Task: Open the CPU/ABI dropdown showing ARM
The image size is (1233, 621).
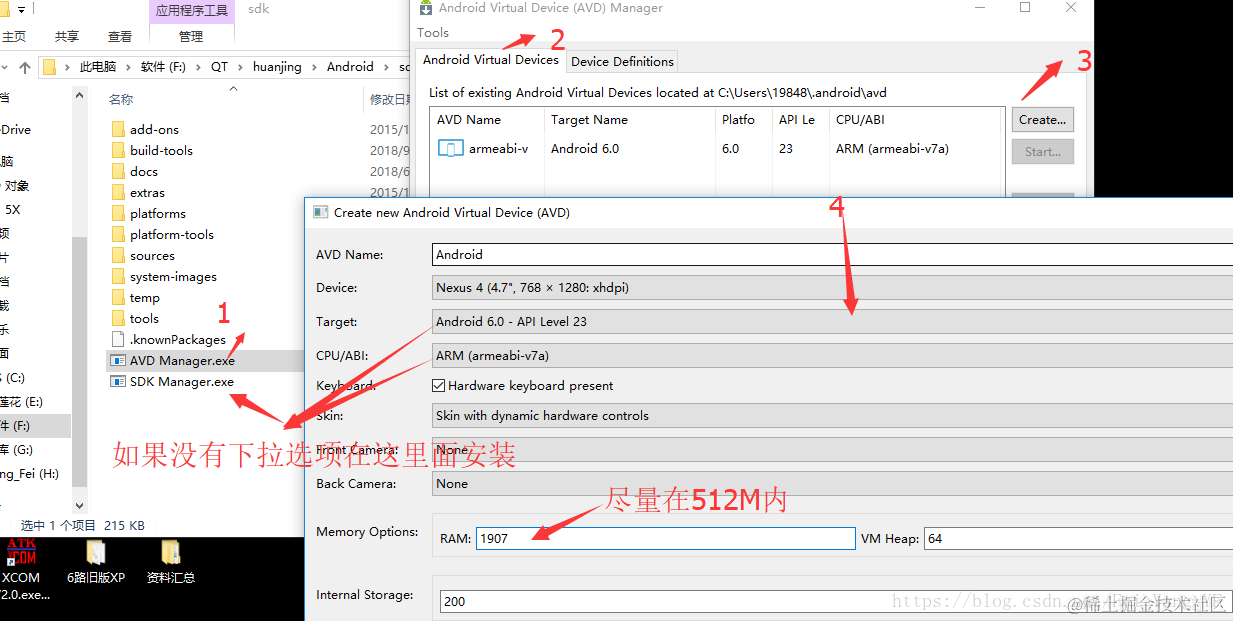Action: pyautogui.click(x=832, y=355)
